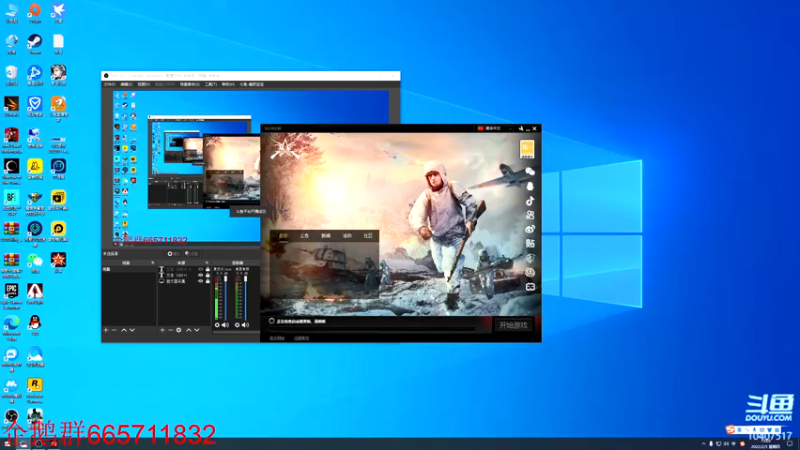Open Microsoft Edge from the desktop
The image size is (800, 450).
click(11, 327)
